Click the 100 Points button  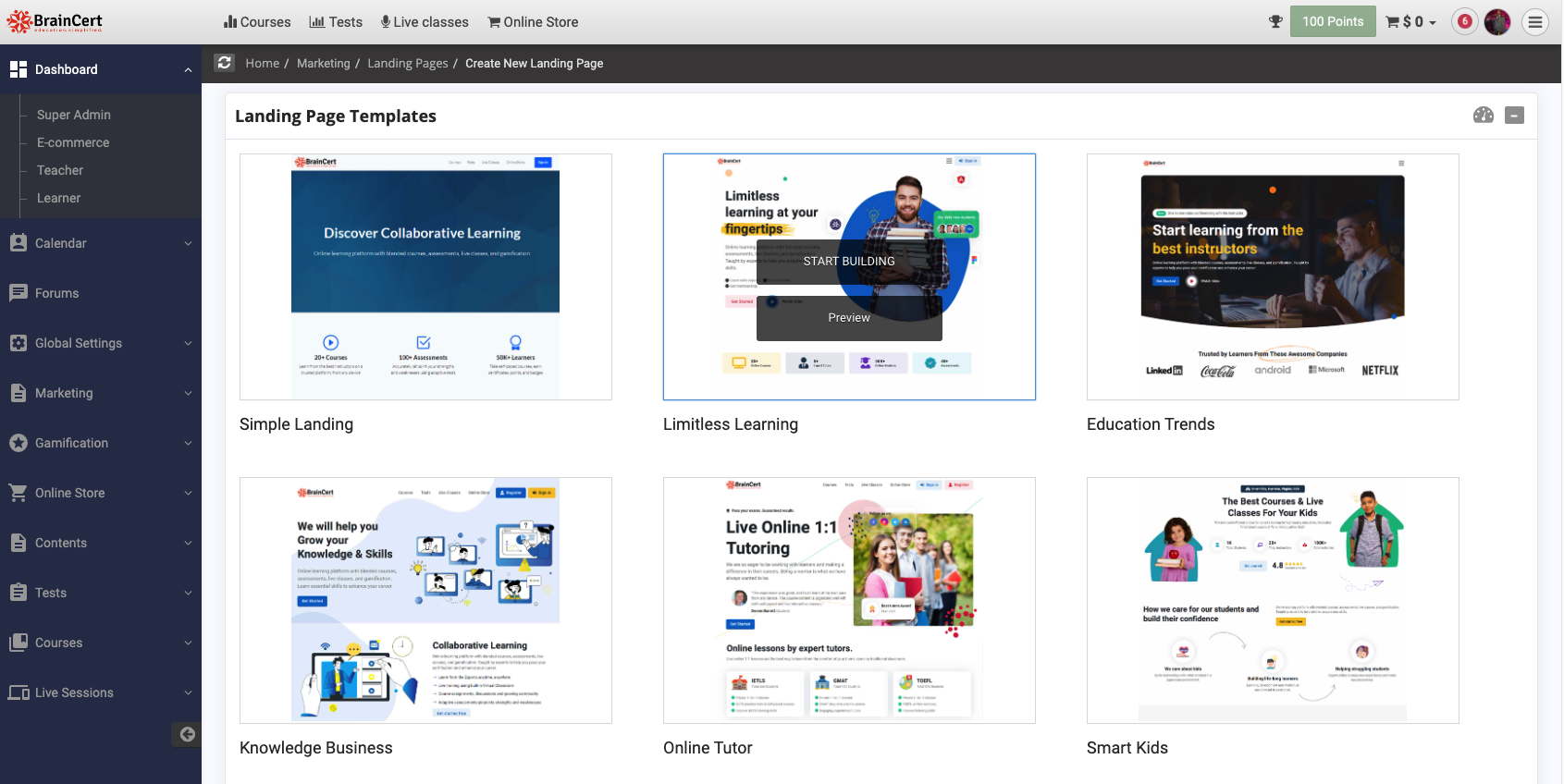1333,21
